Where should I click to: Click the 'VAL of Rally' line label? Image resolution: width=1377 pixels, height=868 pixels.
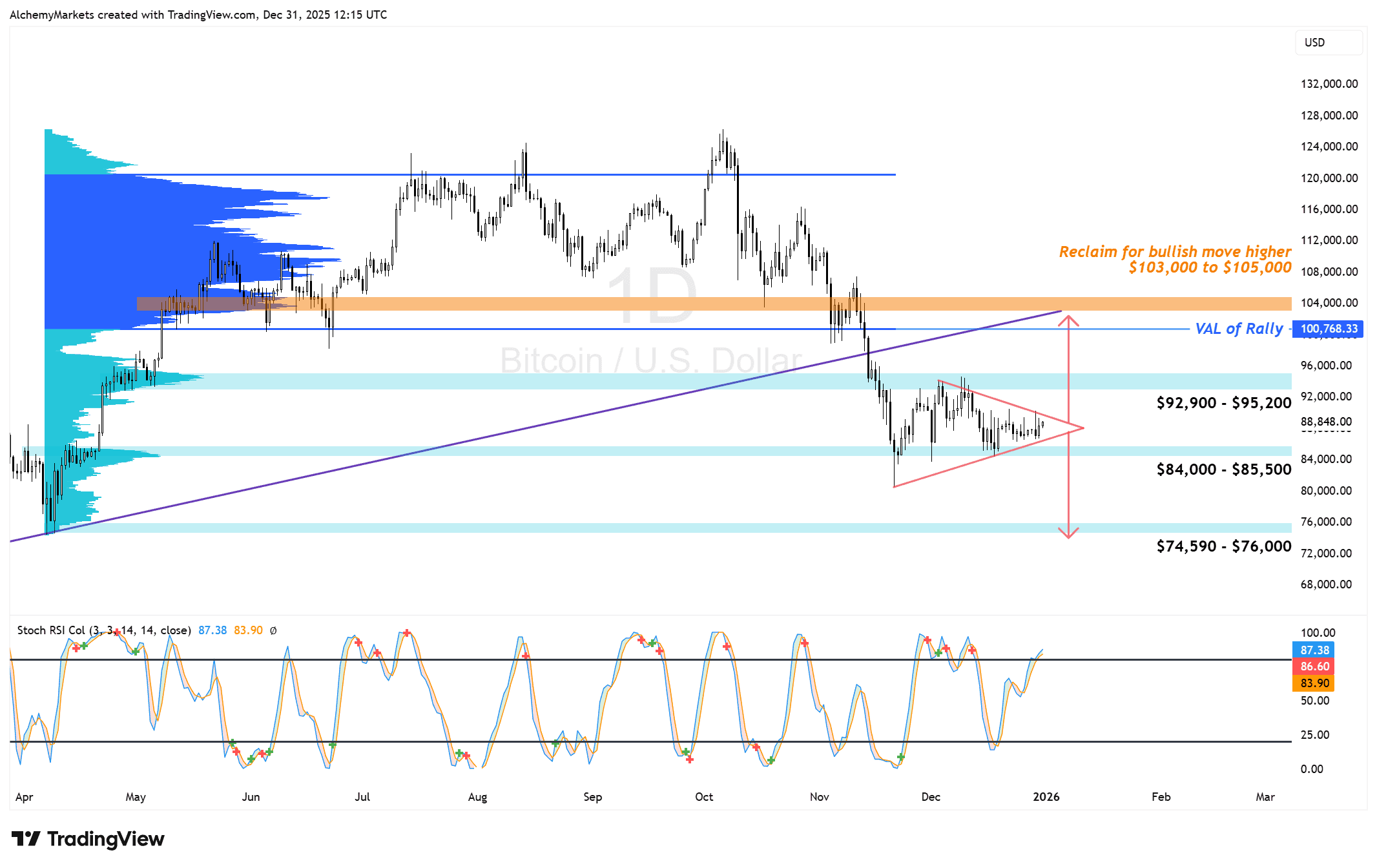(1239, 329)
